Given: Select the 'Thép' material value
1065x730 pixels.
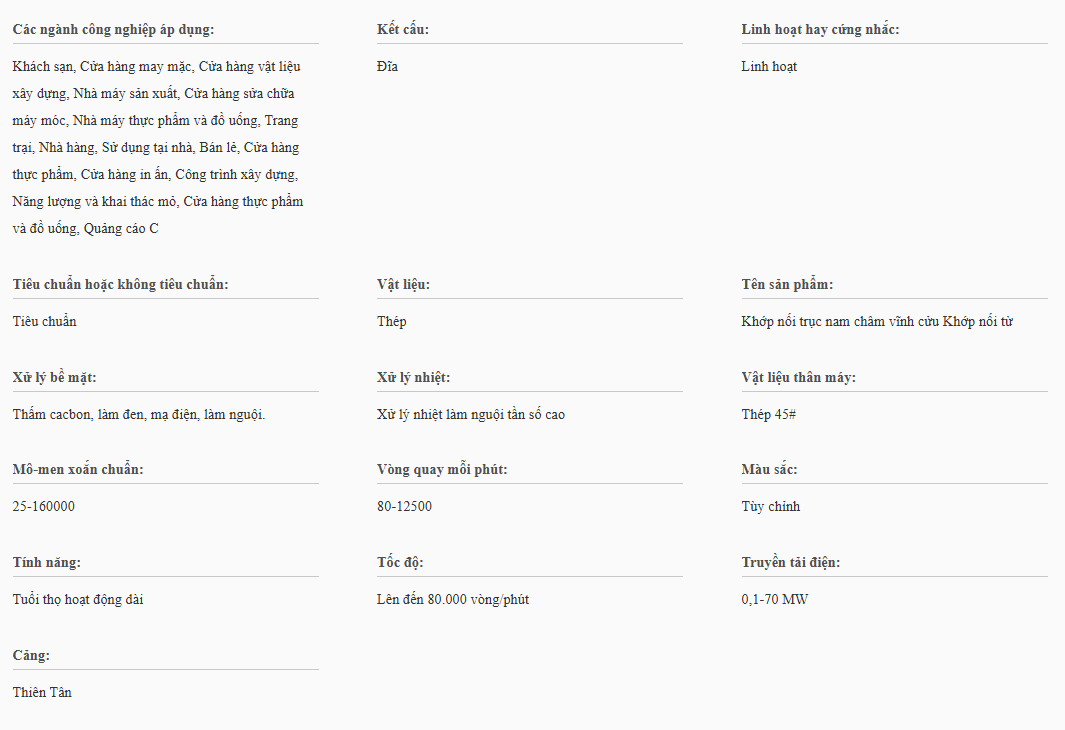Looking at the screenshot, I should 392,322.
